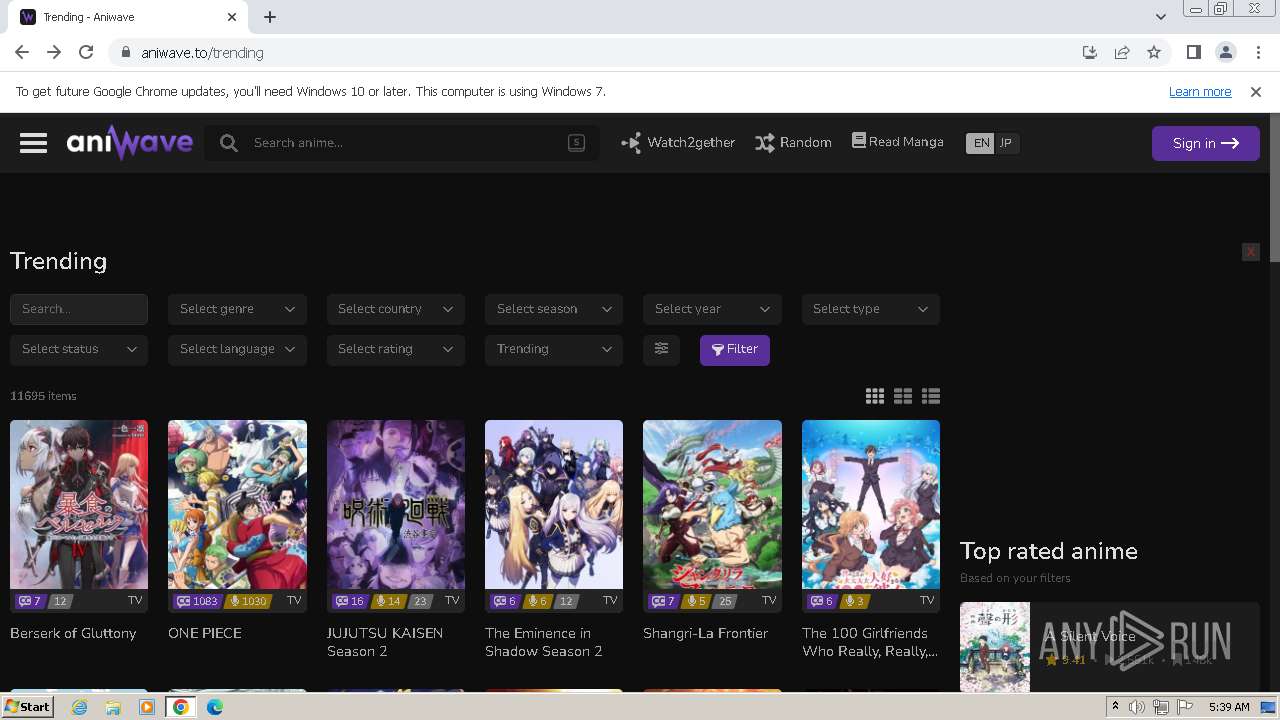Open a new browser tab
This screenshot has width=1280, height=720.
(x=270, y=17)
